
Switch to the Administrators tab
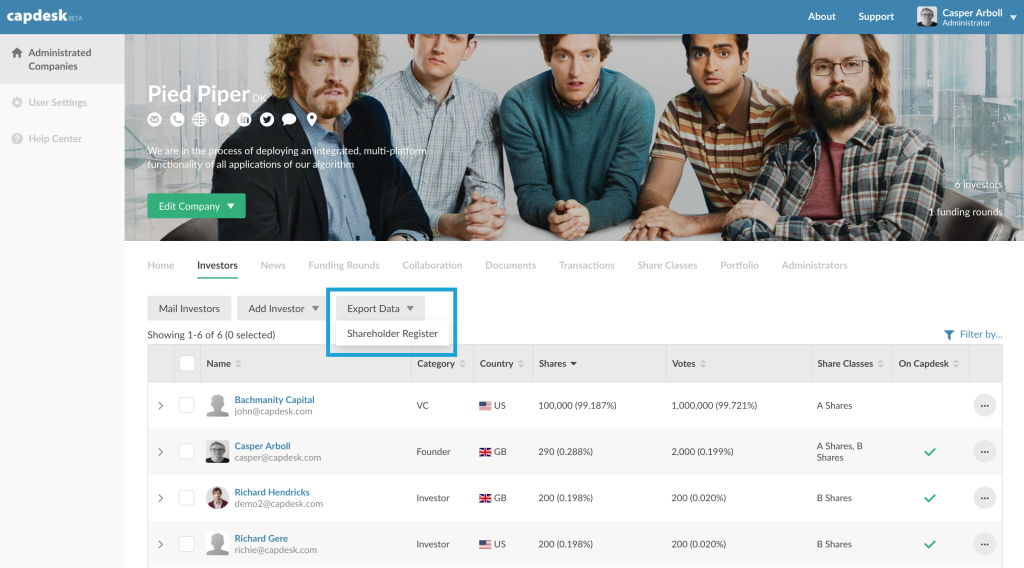pos(814,265)
